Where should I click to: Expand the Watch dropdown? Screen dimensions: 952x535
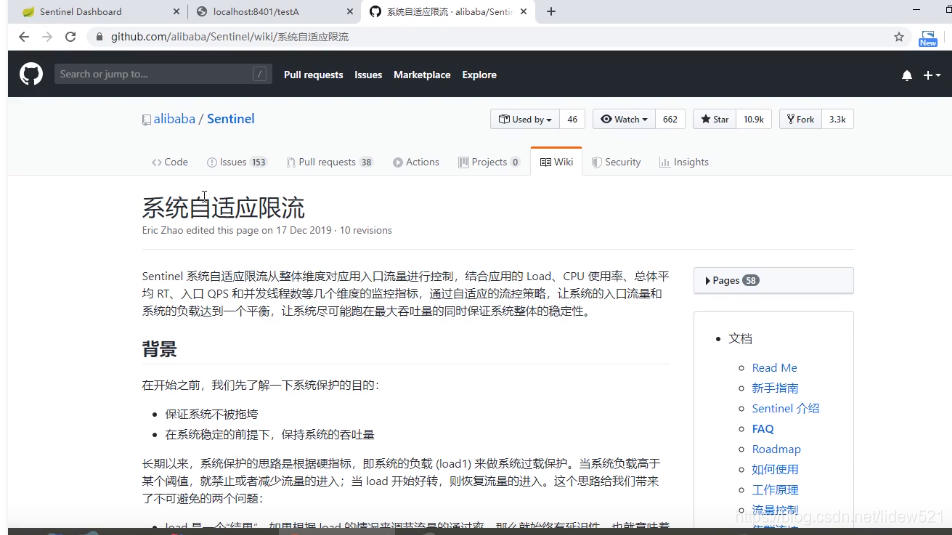(x=624, y=120)
